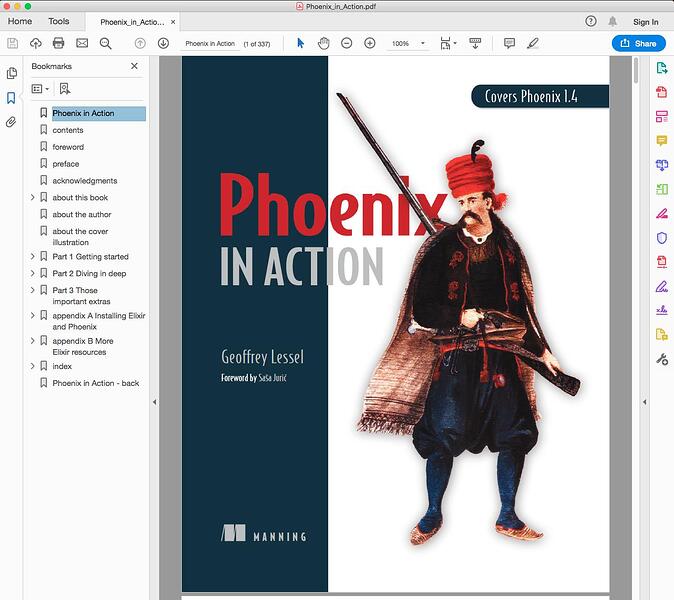This screenshot has height=600, width=674.
Task: Go to previous page arrow
Action: point(140,43)
